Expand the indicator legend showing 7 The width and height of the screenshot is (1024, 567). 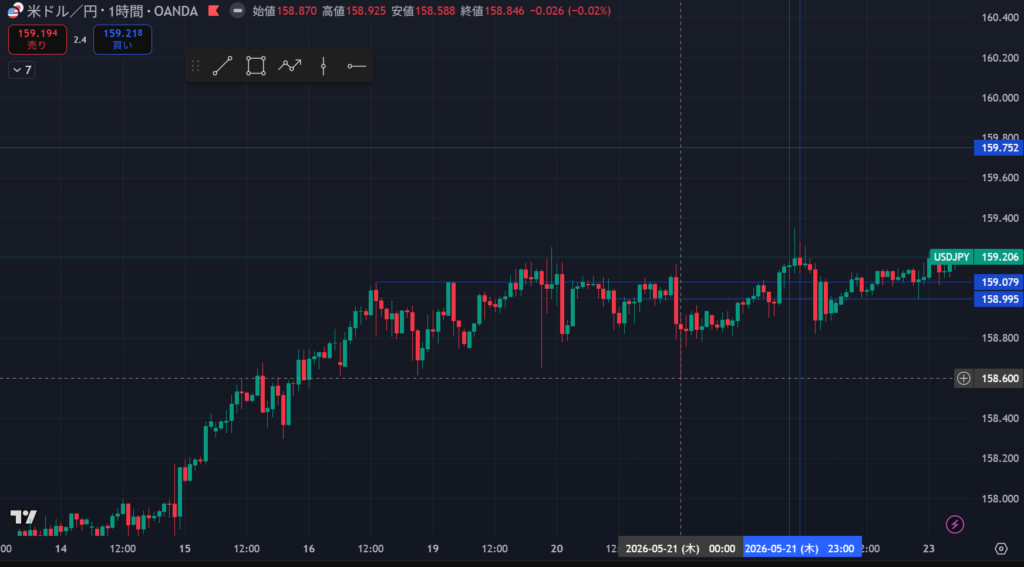[22, 70]
